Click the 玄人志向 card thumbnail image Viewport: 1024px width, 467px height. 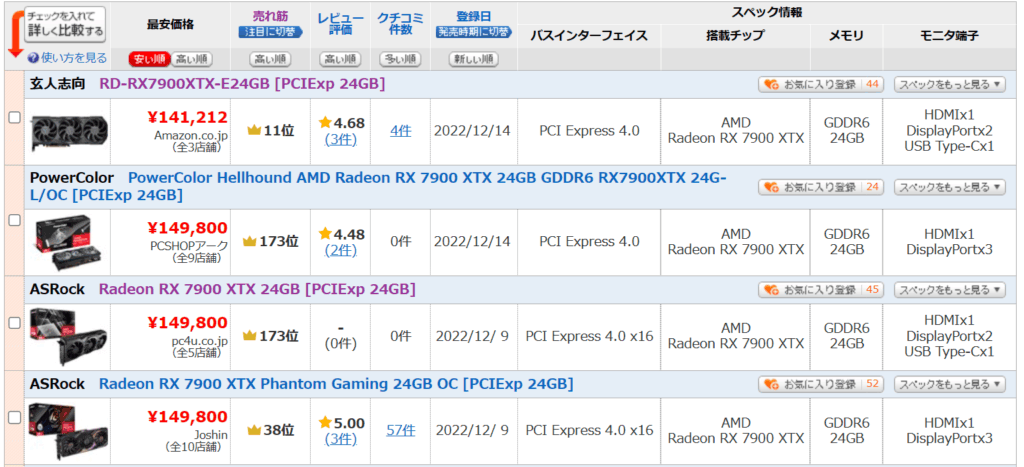(x=69, y=132)
